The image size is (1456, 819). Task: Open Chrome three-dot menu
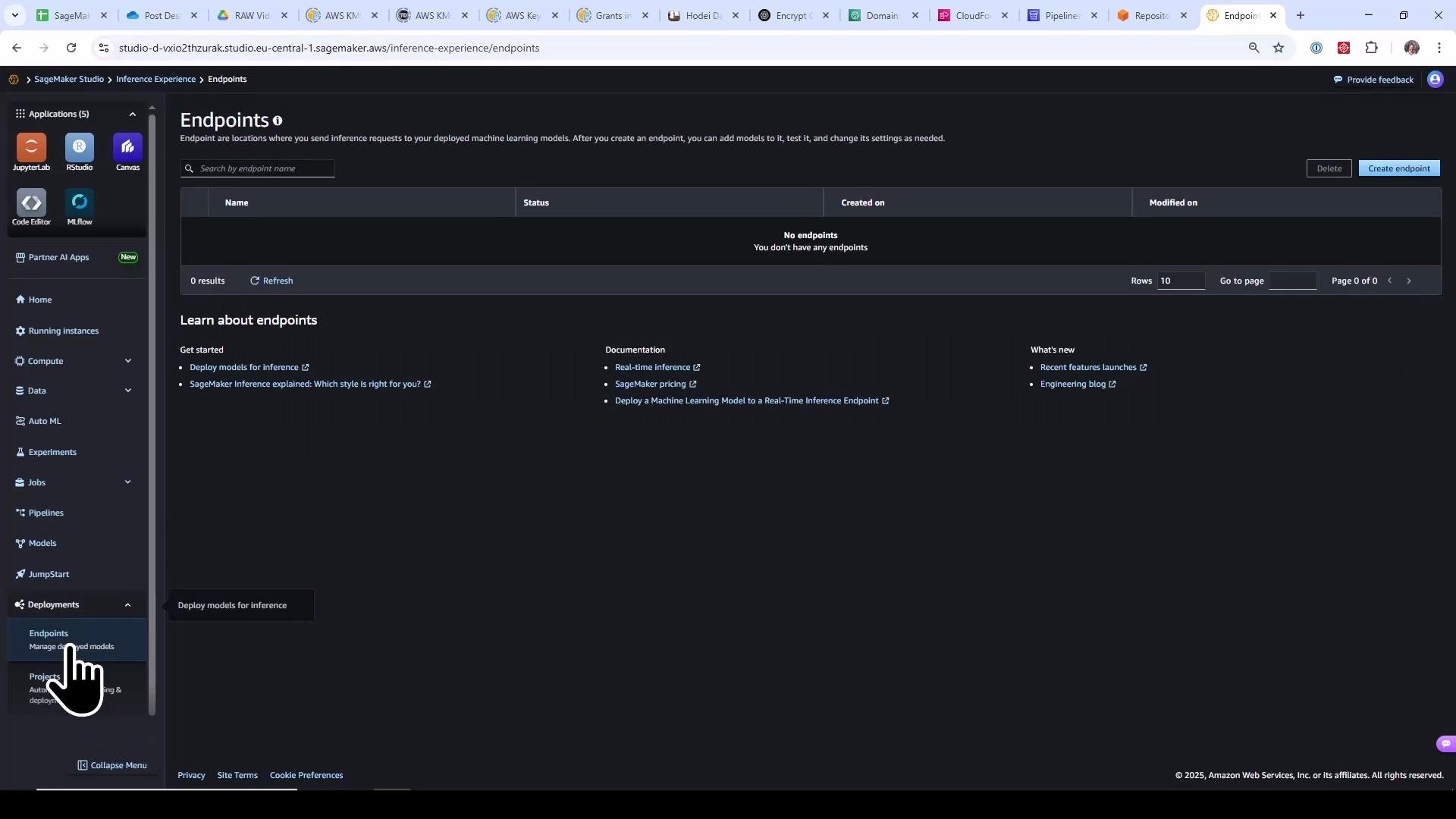(x=1439, y=48)
